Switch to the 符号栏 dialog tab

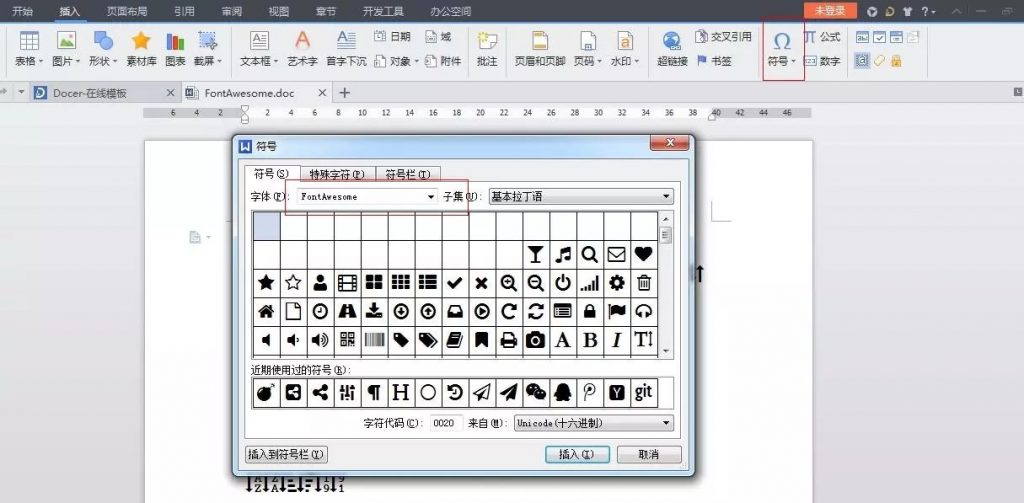pyautogui.click(x=408, y=174)
